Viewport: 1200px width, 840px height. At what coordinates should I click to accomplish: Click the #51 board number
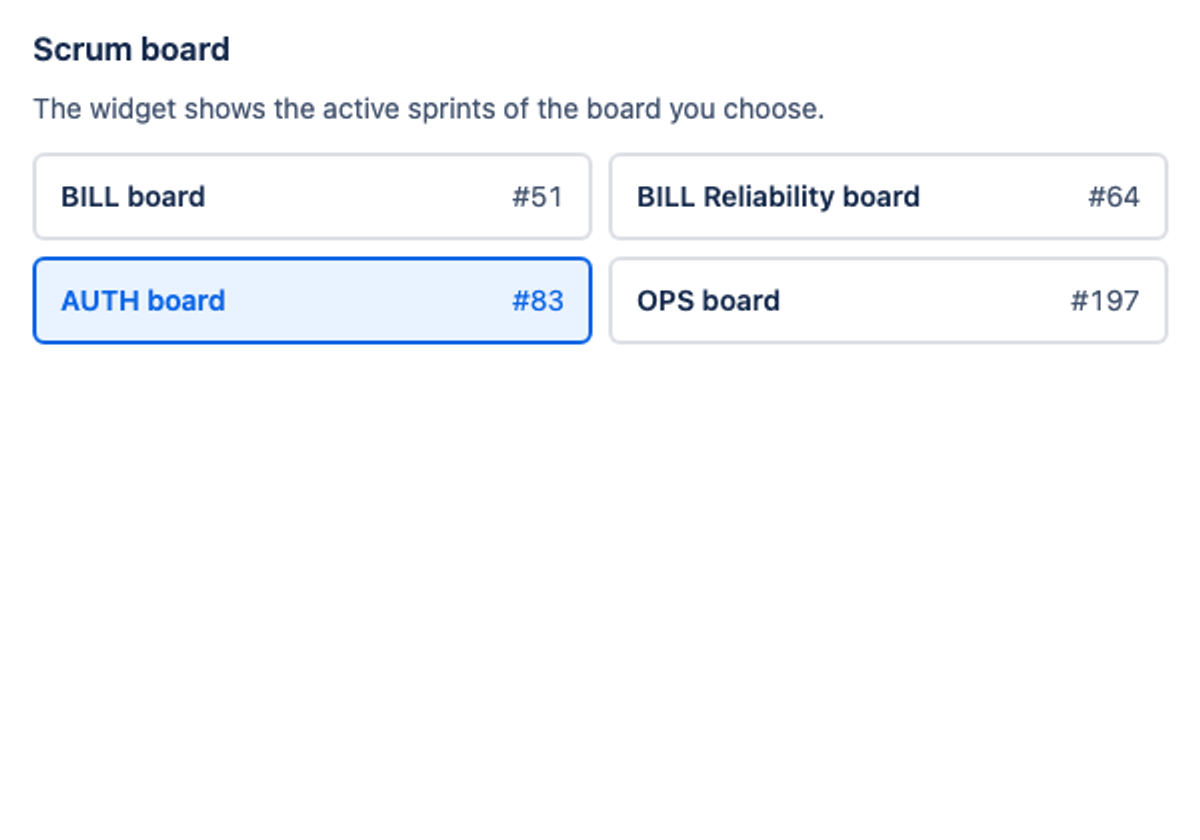pos(538,197)
